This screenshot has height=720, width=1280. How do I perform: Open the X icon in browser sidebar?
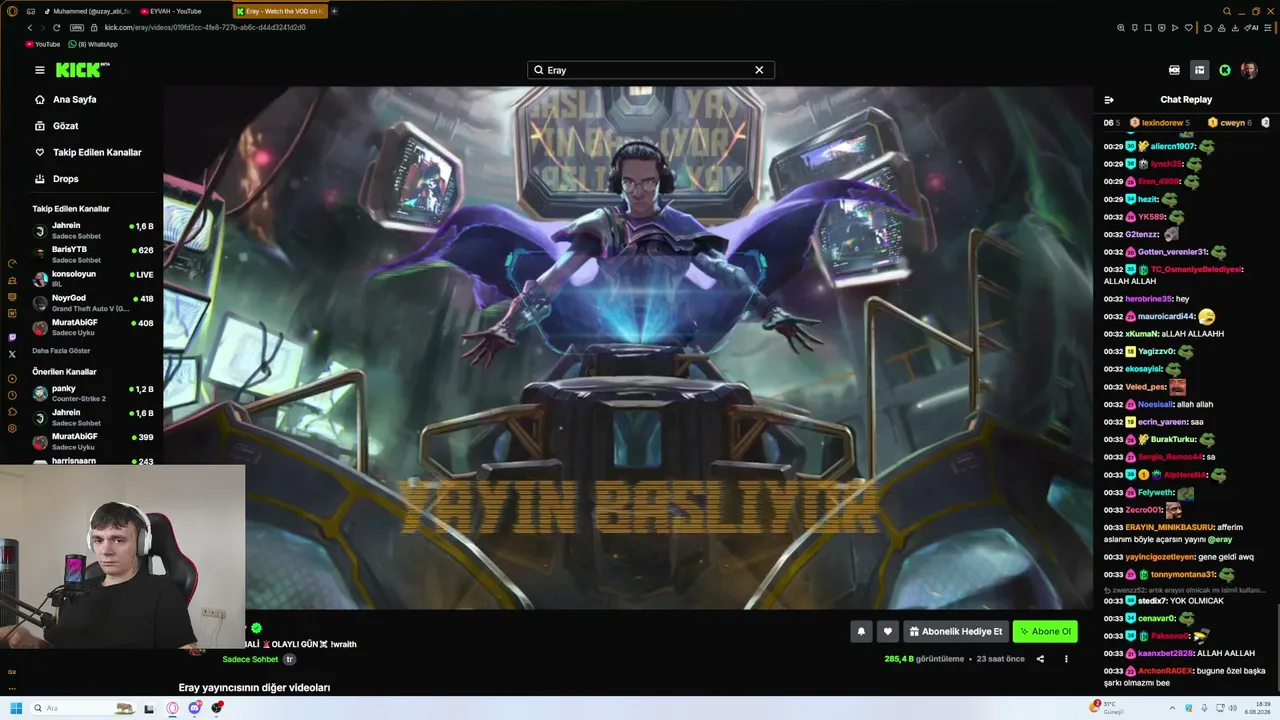point(12,354)
